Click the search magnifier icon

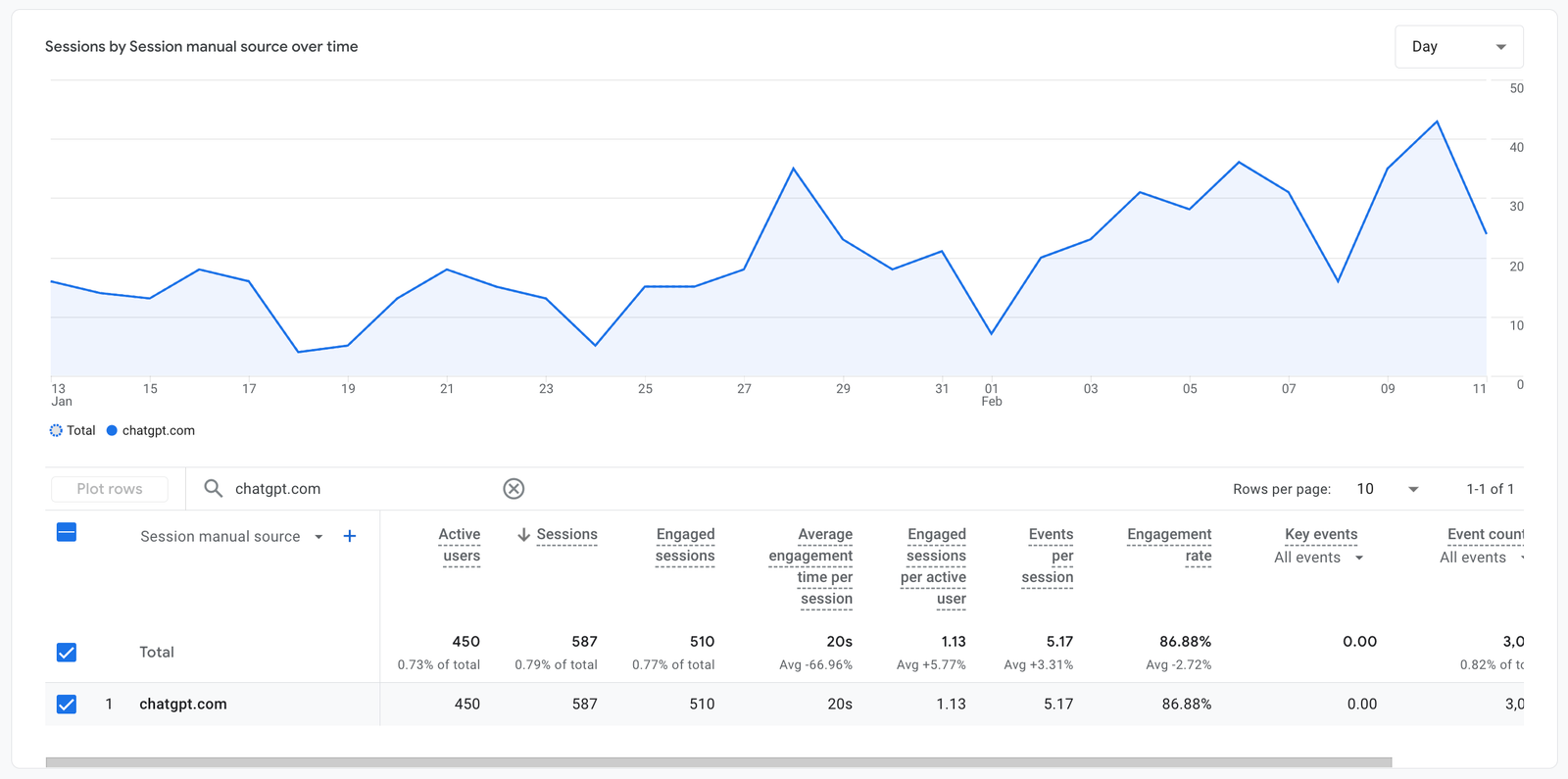[x=213, y=489]
